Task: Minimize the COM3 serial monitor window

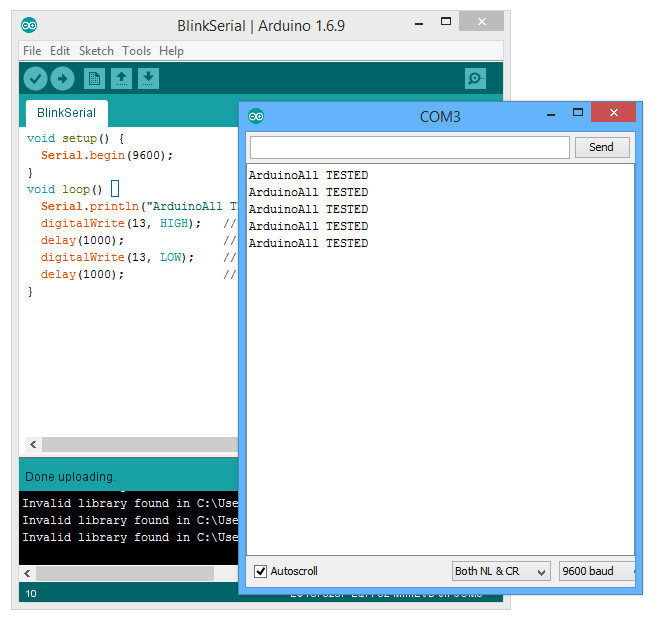Action: [551, 114]
